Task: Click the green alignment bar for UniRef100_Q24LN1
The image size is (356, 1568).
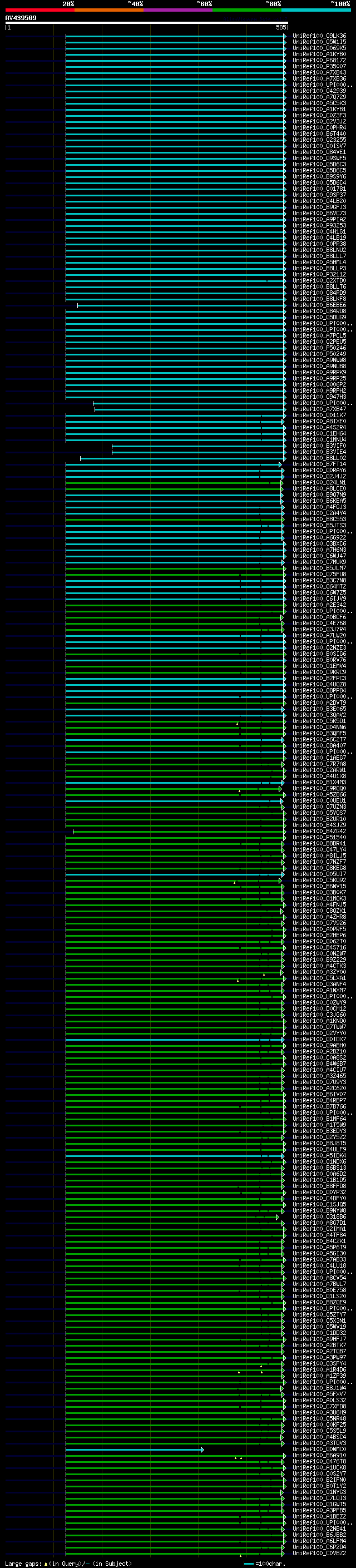Action: (174, 483)
